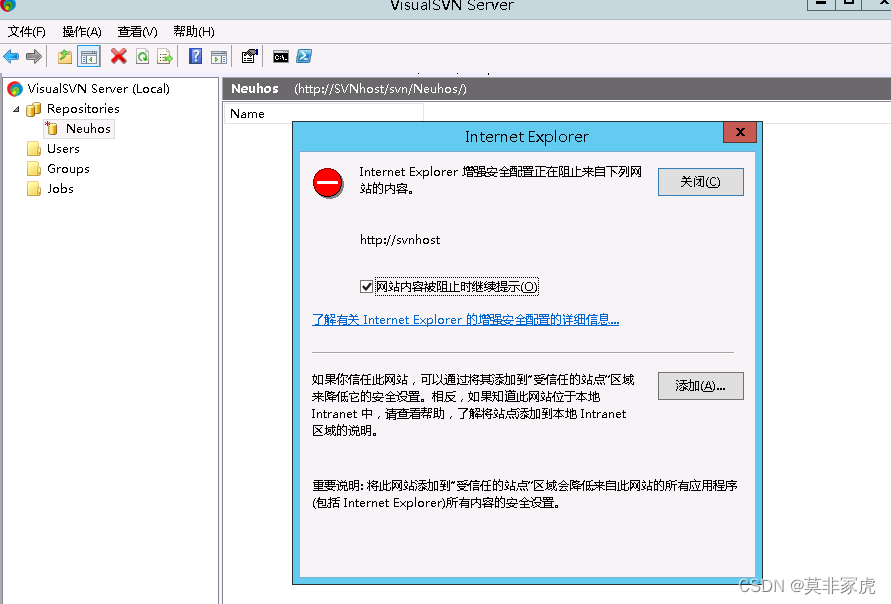This screenshot has height=604, width=891.
Task: Open the Help icon in the toolbar
Action: (x=194, y=56)
